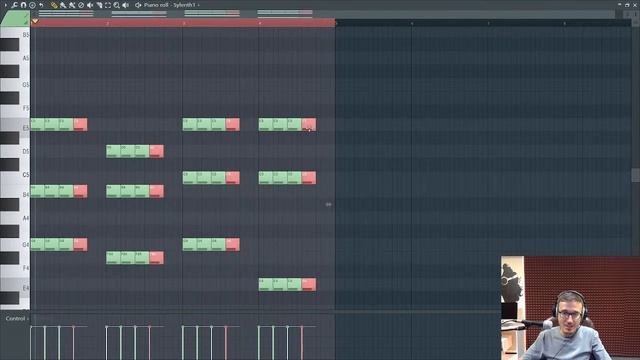Jump to bar 4 on the timeline

click(260, 23)
